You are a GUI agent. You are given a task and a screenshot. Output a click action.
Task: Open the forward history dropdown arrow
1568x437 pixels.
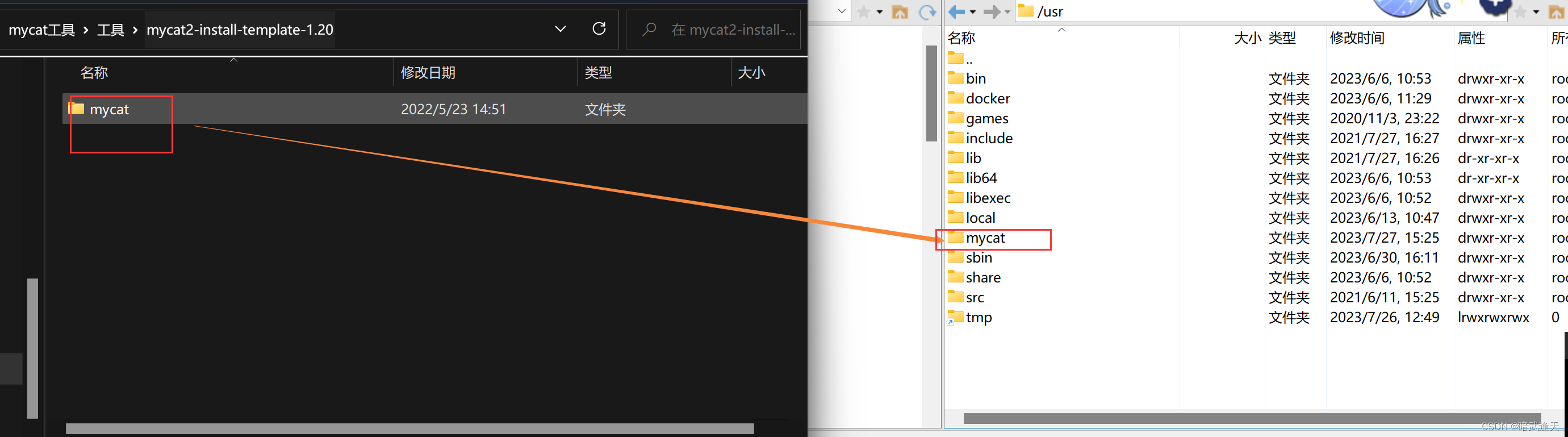1007,12
